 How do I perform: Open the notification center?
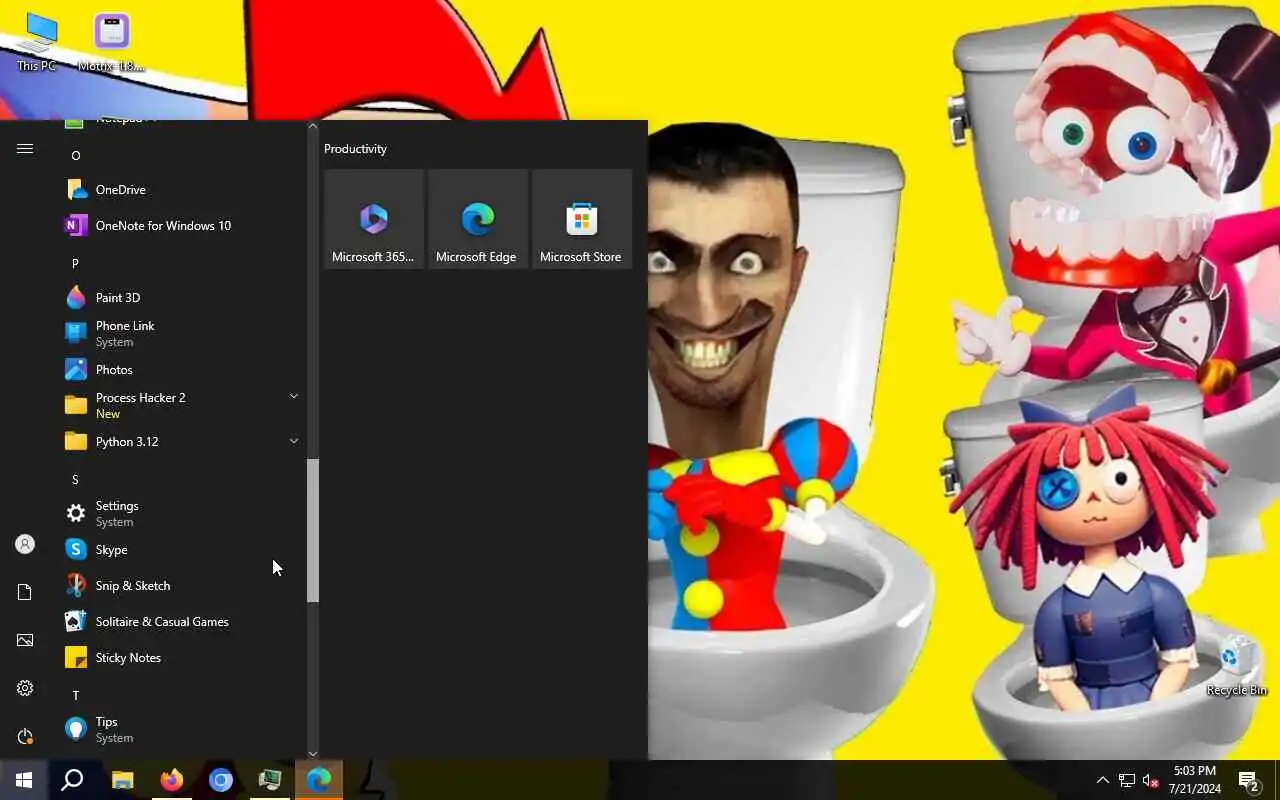(1248, 780)
